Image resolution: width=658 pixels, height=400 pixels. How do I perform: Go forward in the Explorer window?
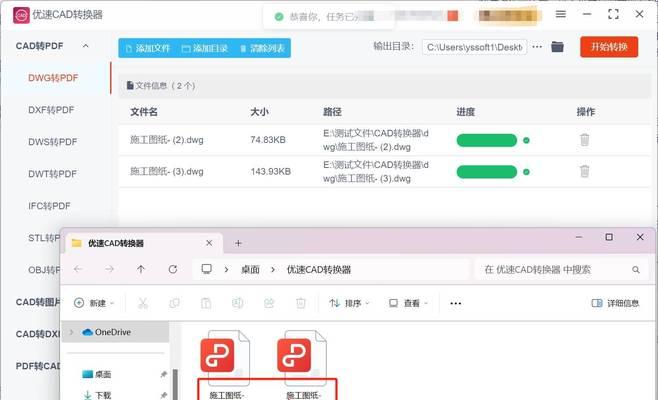(109, 269)
